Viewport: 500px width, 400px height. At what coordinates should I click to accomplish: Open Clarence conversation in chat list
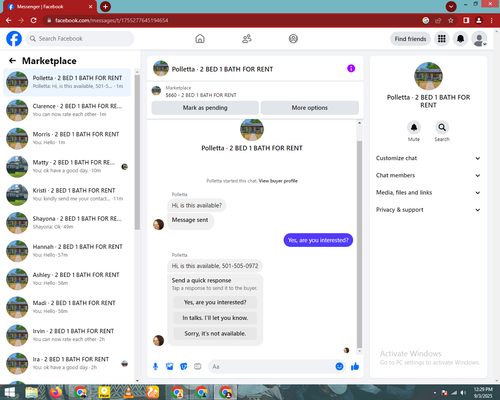coord(67,110)
